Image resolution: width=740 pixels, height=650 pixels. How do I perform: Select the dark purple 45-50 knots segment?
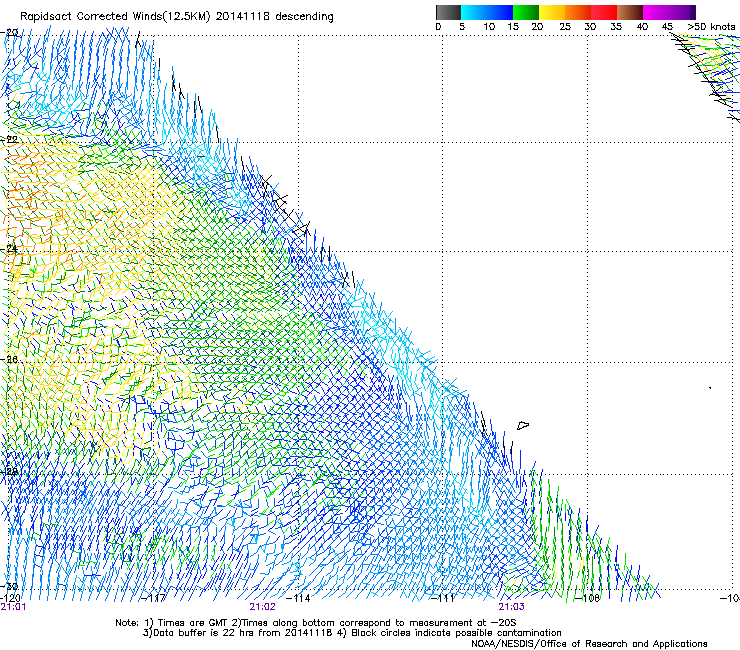682,12
